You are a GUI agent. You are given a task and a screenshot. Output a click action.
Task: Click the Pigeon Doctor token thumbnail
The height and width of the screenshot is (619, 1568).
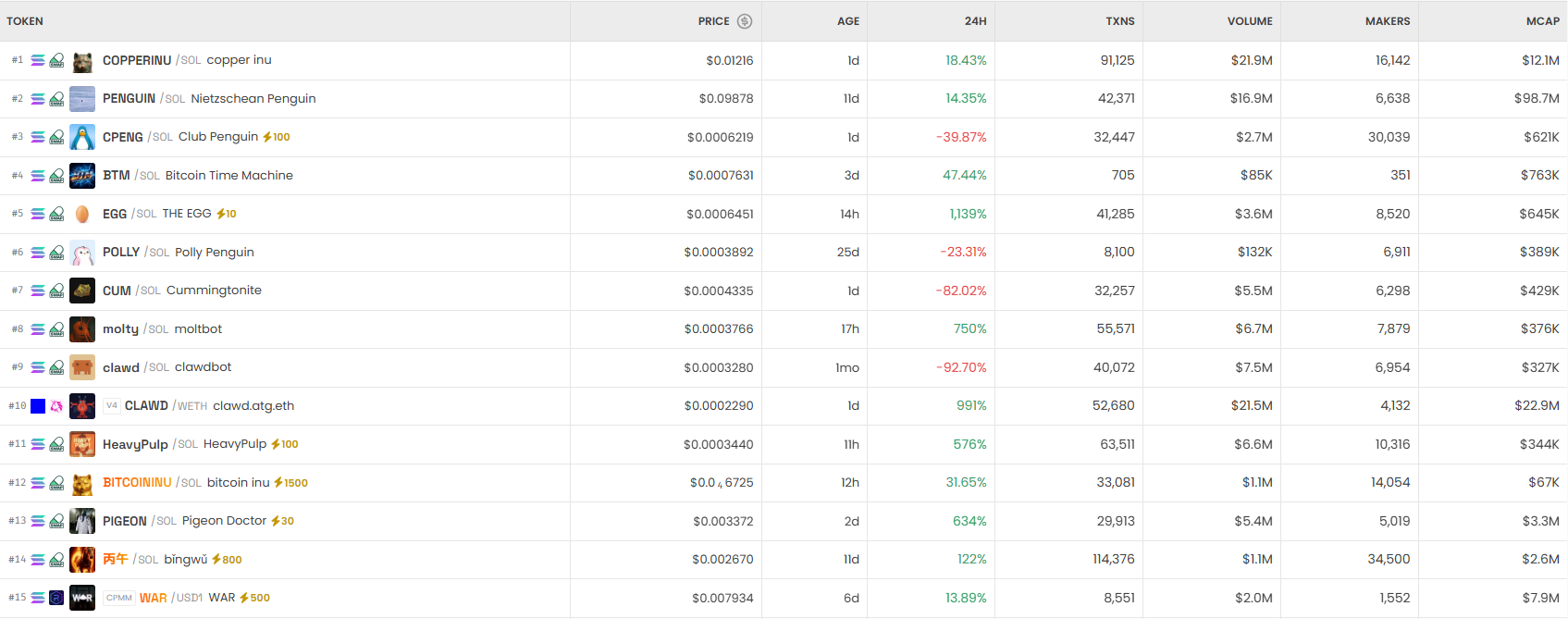coord(82,521)
